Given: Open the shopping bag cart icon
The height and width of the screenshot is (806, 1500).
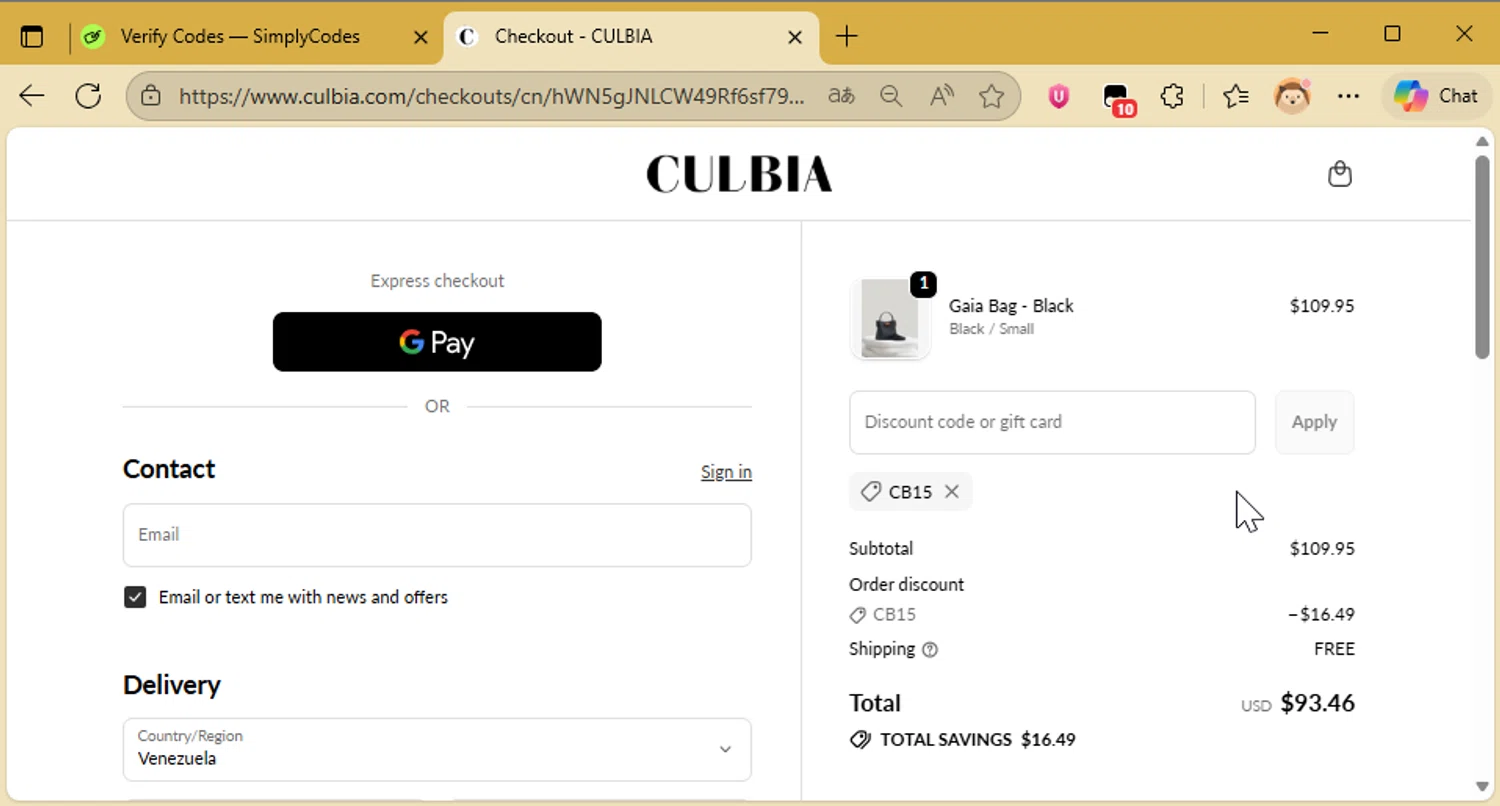Looking at the screenshot, I should tap(1340, 174).
